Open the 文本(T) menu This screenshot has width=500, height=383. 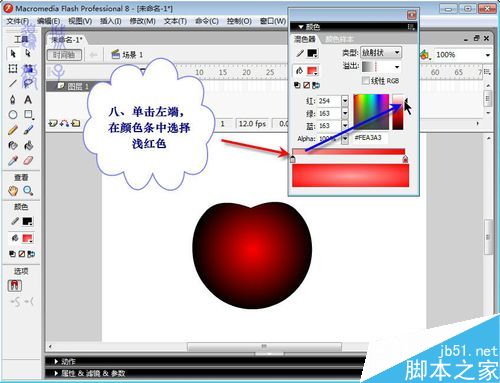tap(175, 21)
